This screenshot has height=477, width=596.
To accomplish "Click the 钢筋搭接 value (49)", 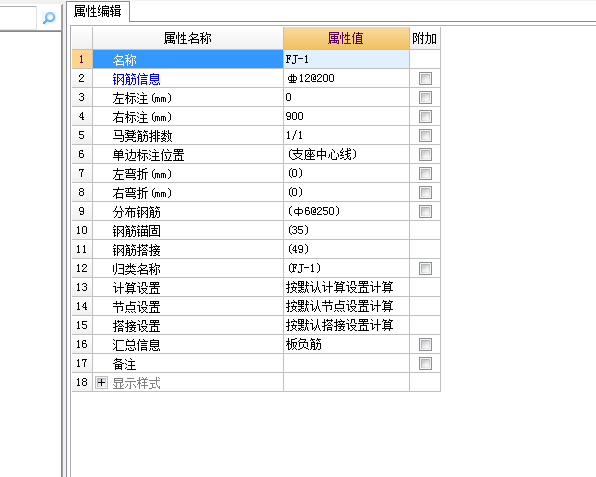I will pos(298,249).
